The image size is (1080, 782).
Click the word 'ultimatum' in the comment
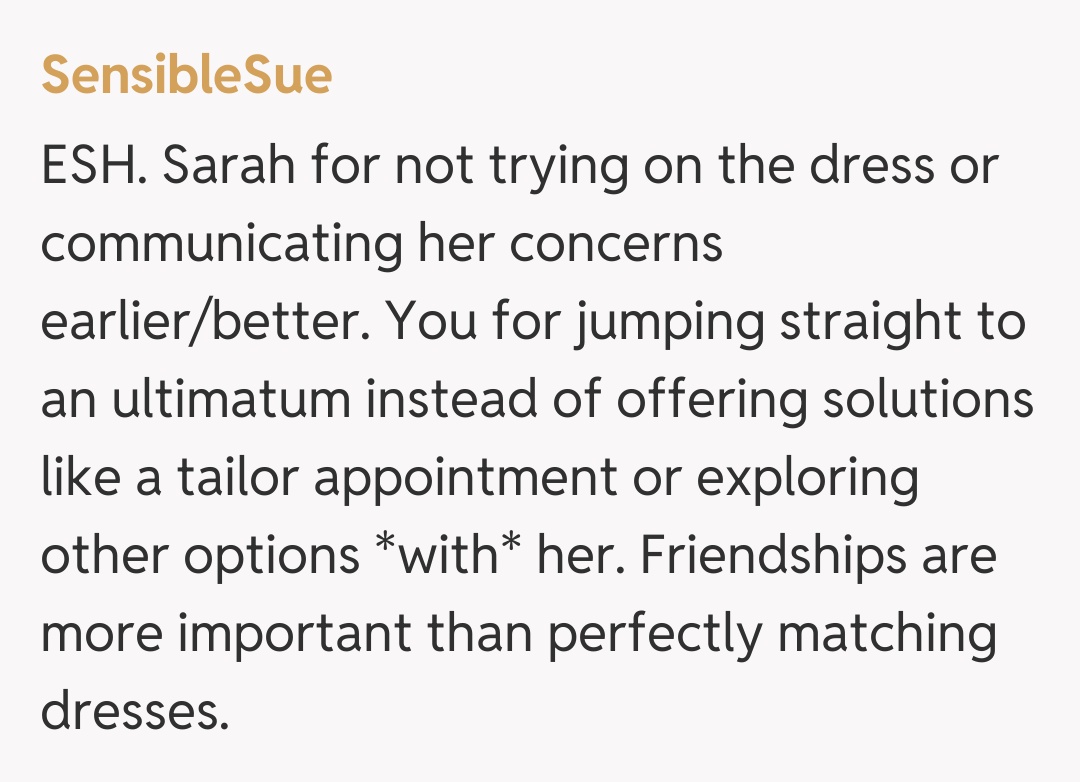(230, 400)
